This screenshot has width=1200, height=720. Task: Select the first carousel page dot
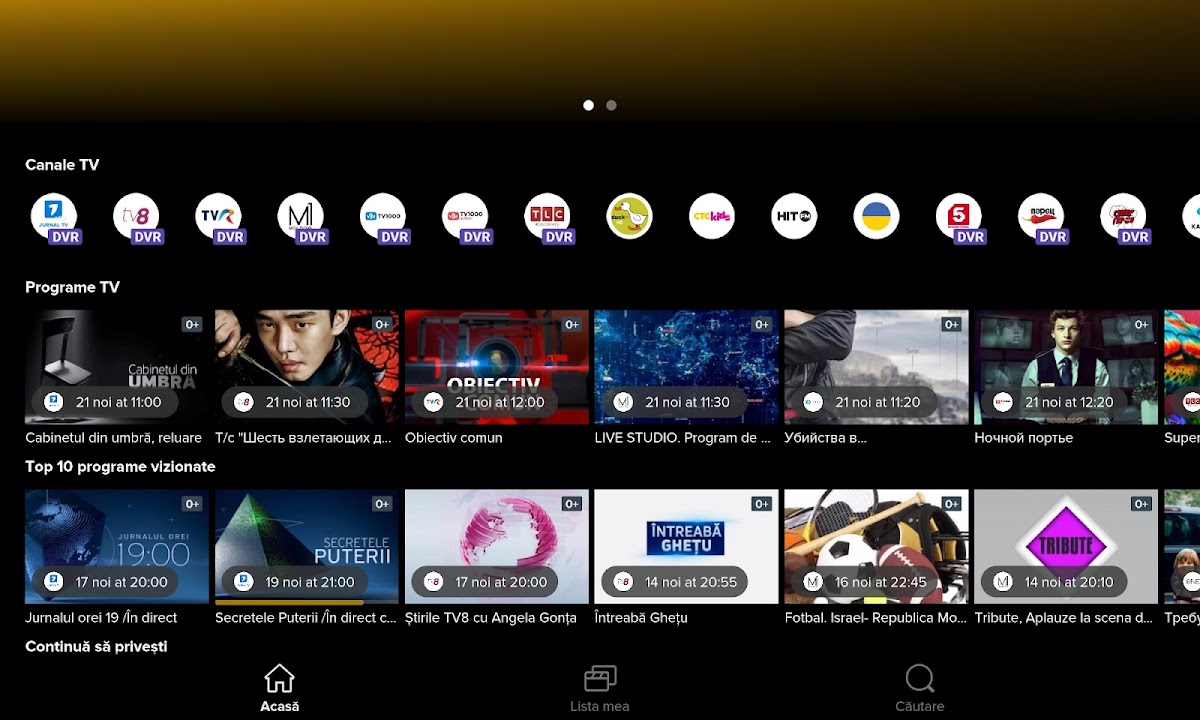(588, 105)
